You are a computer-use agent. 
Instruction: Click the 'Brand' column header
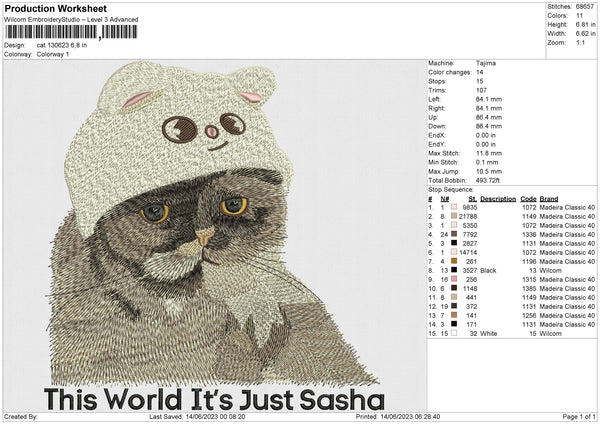point(549,199)
